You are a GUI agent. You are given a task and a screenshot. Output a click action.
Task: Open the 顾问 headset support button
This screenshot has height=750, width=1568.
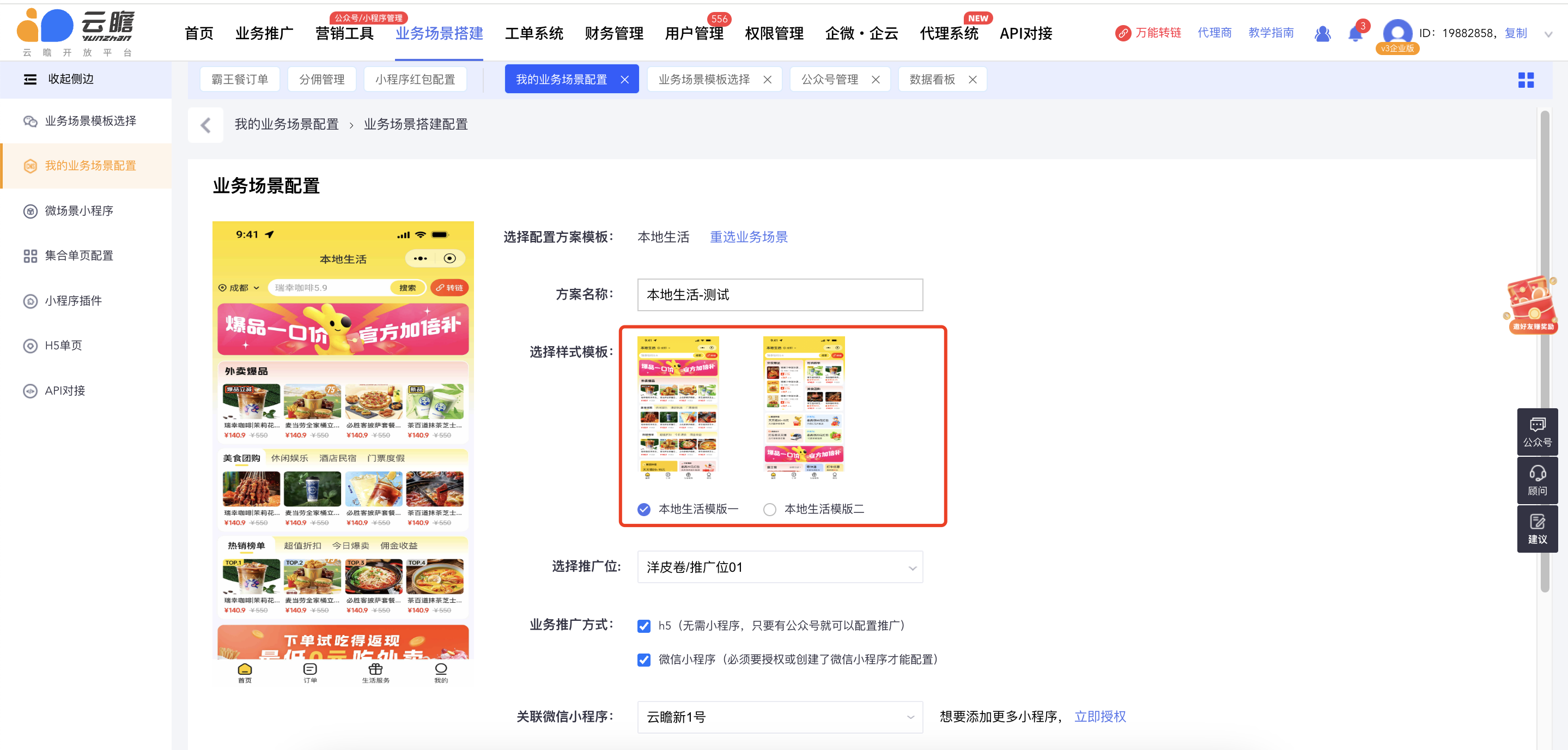coord(1537,480)
